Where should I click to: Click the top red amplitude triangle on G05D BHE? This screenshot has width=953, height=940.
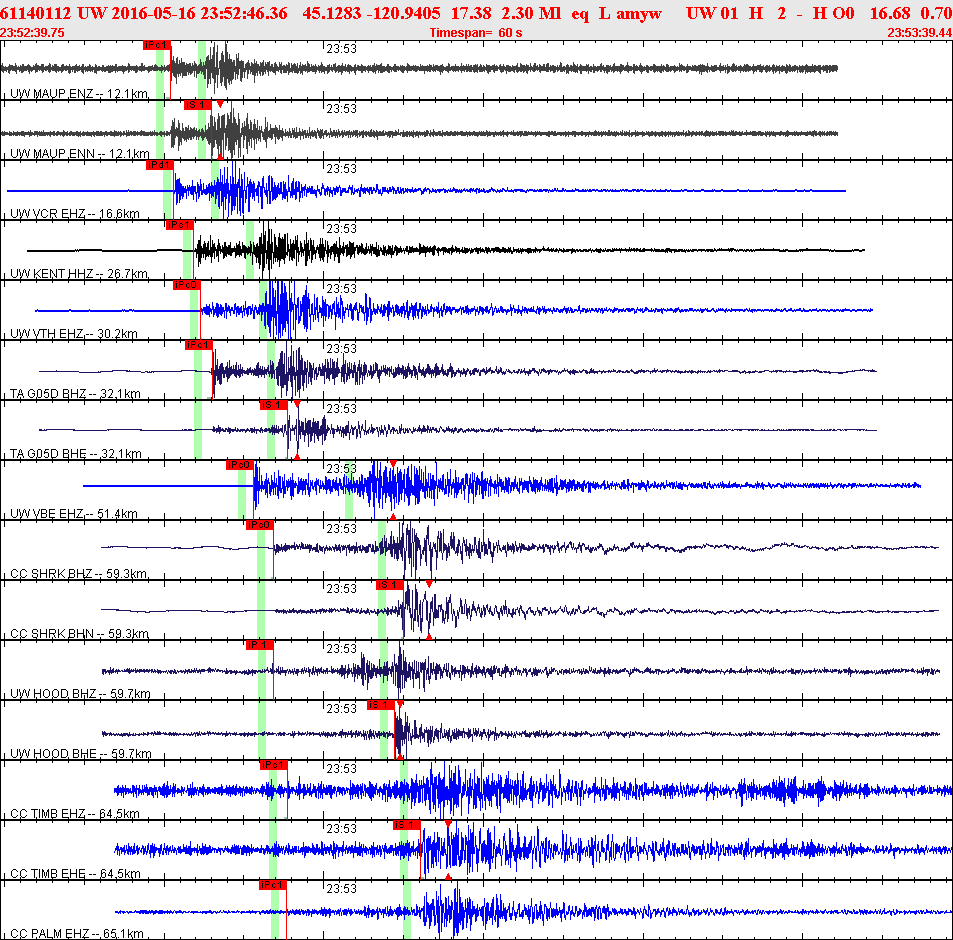[297, 404]
